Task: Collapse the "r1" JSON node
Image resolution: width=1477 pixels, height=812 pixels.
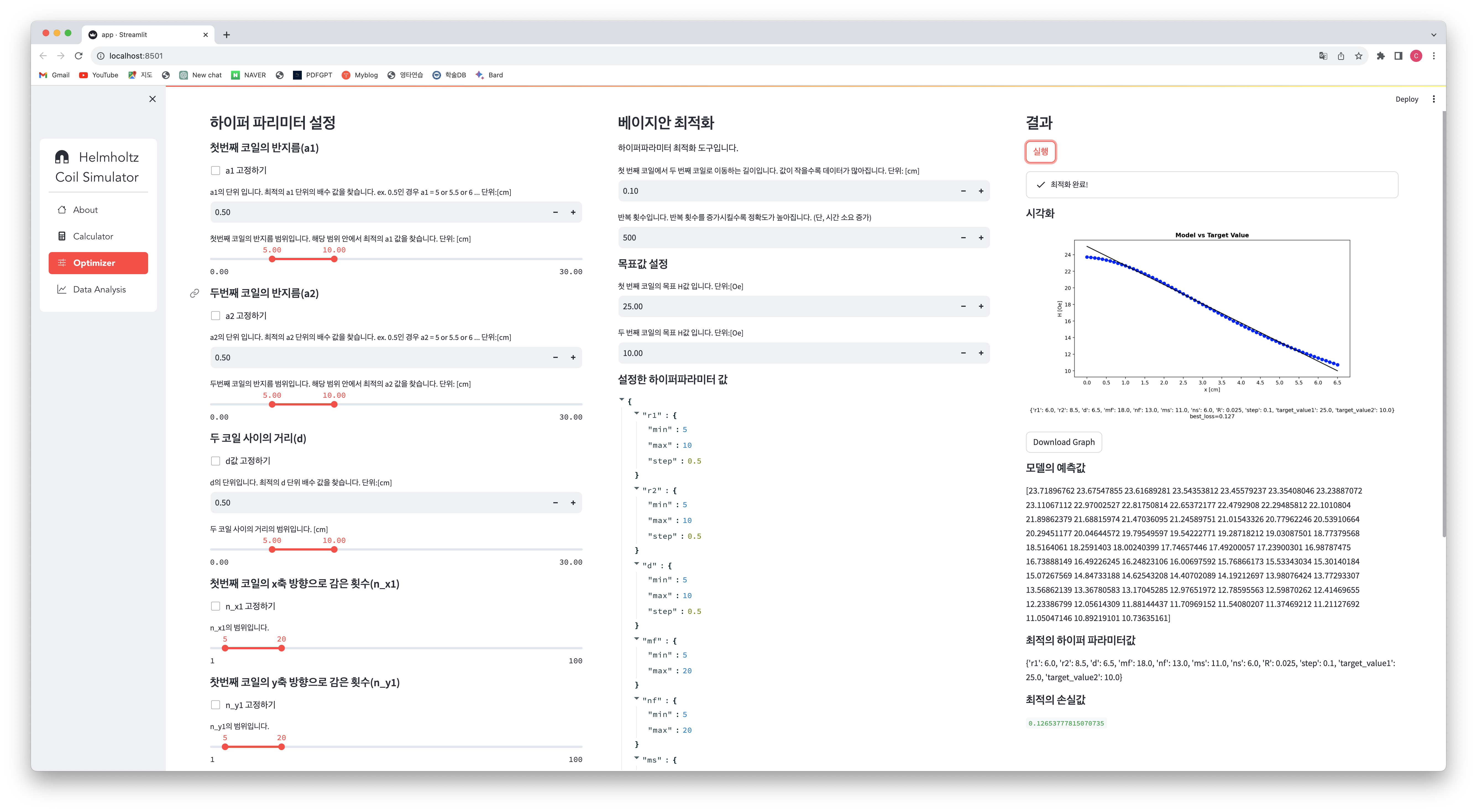Action: [637, 413]
